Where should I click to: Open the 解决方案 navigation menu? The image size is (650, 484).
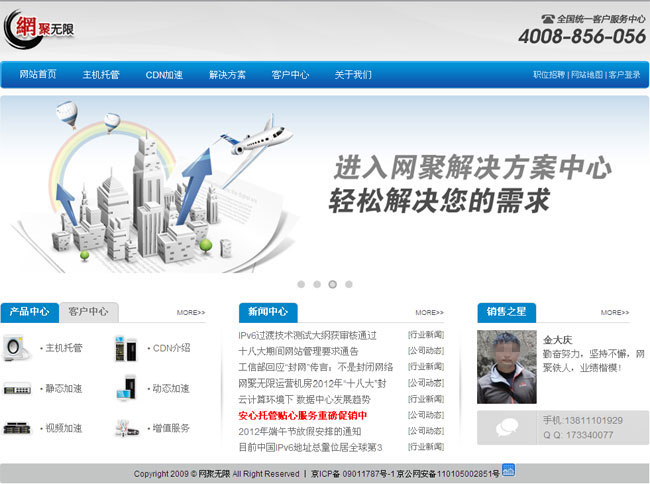tap(227, 75)
